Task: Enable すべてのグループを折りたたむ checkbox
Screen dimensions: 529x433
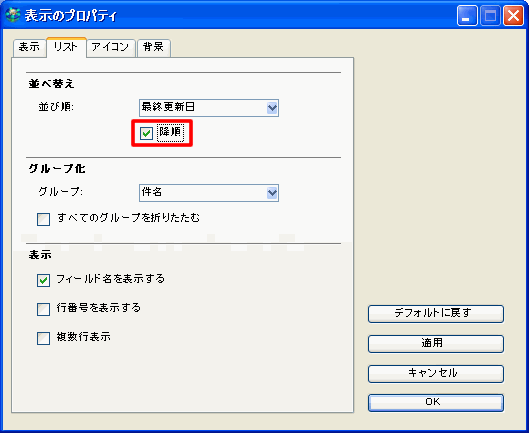Action: [44, 219]
